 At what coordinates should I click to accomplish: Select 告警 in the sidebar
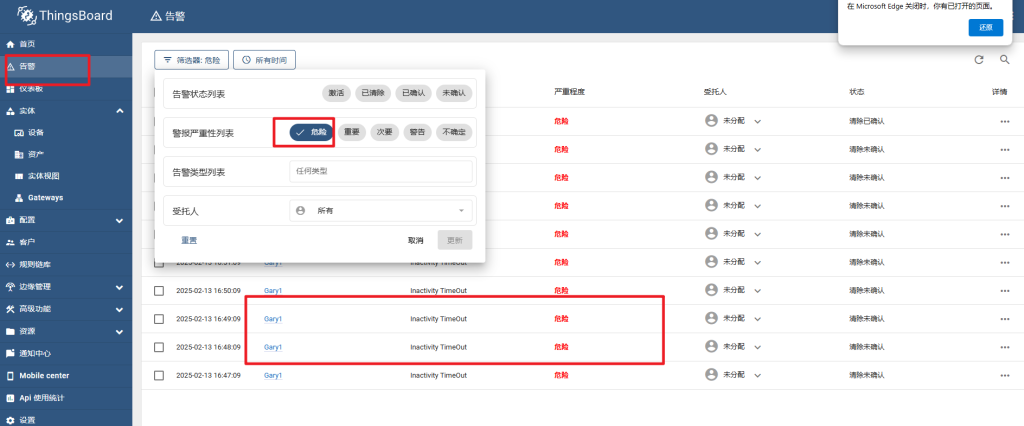pos(66,66)
